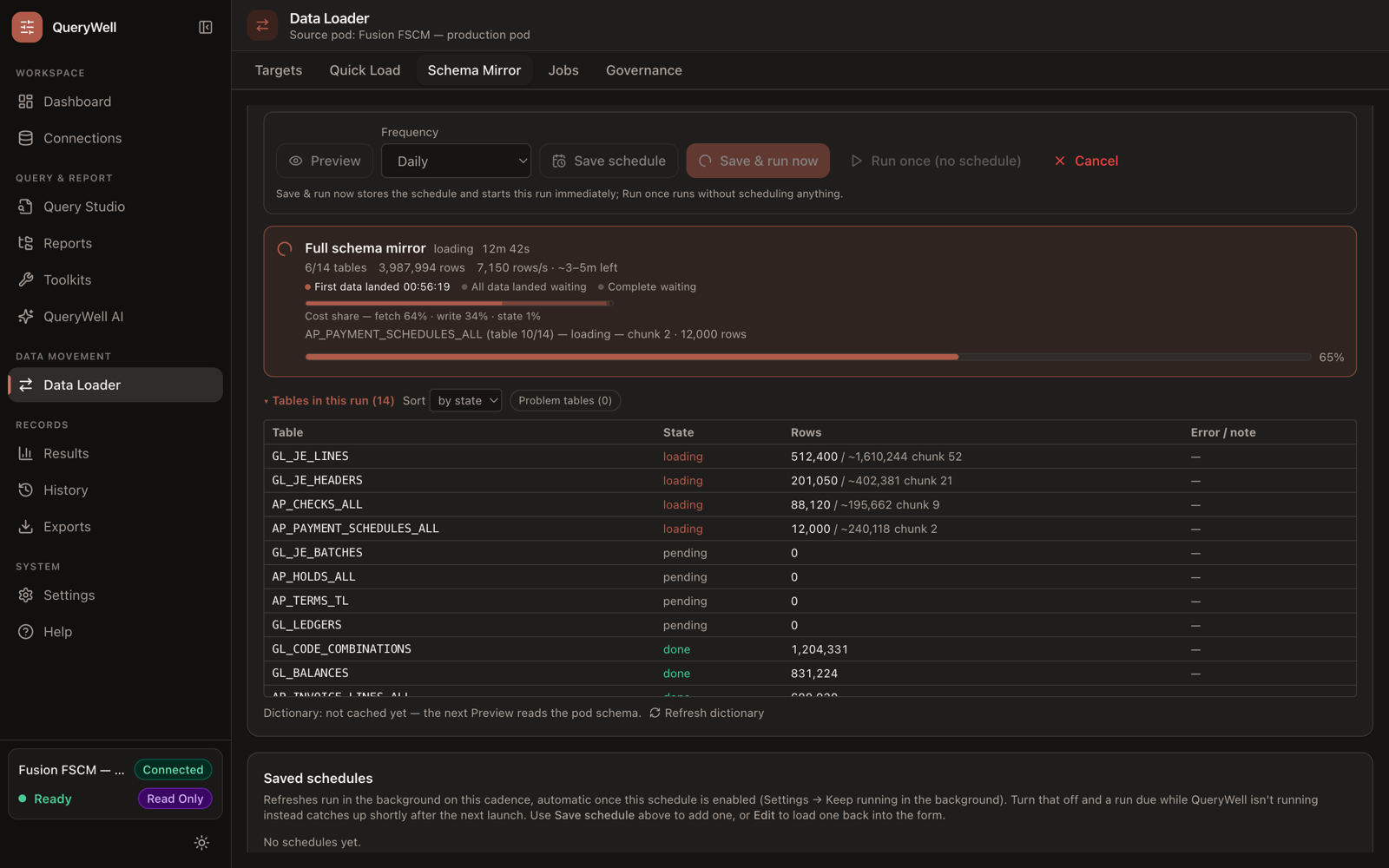This screenshot has width=1389, height=868.
Task: Click the Preview button
Action: [x=325, y=161]
